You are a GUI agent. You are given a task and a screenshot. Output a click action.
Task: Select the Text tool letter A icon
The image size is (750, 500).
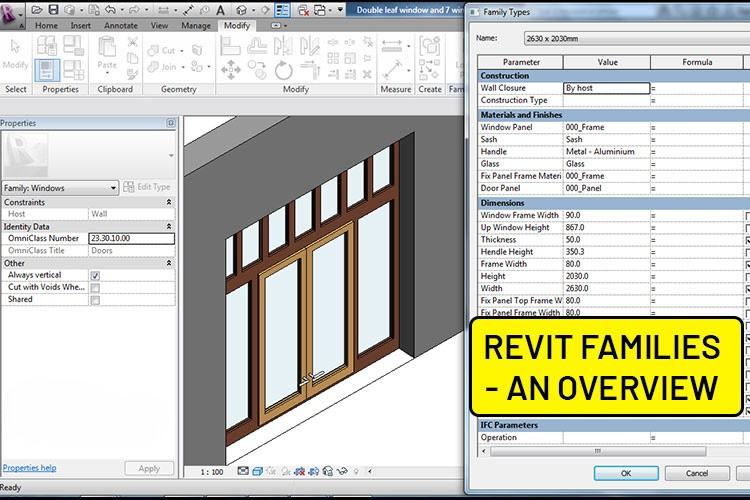point(221,10)
